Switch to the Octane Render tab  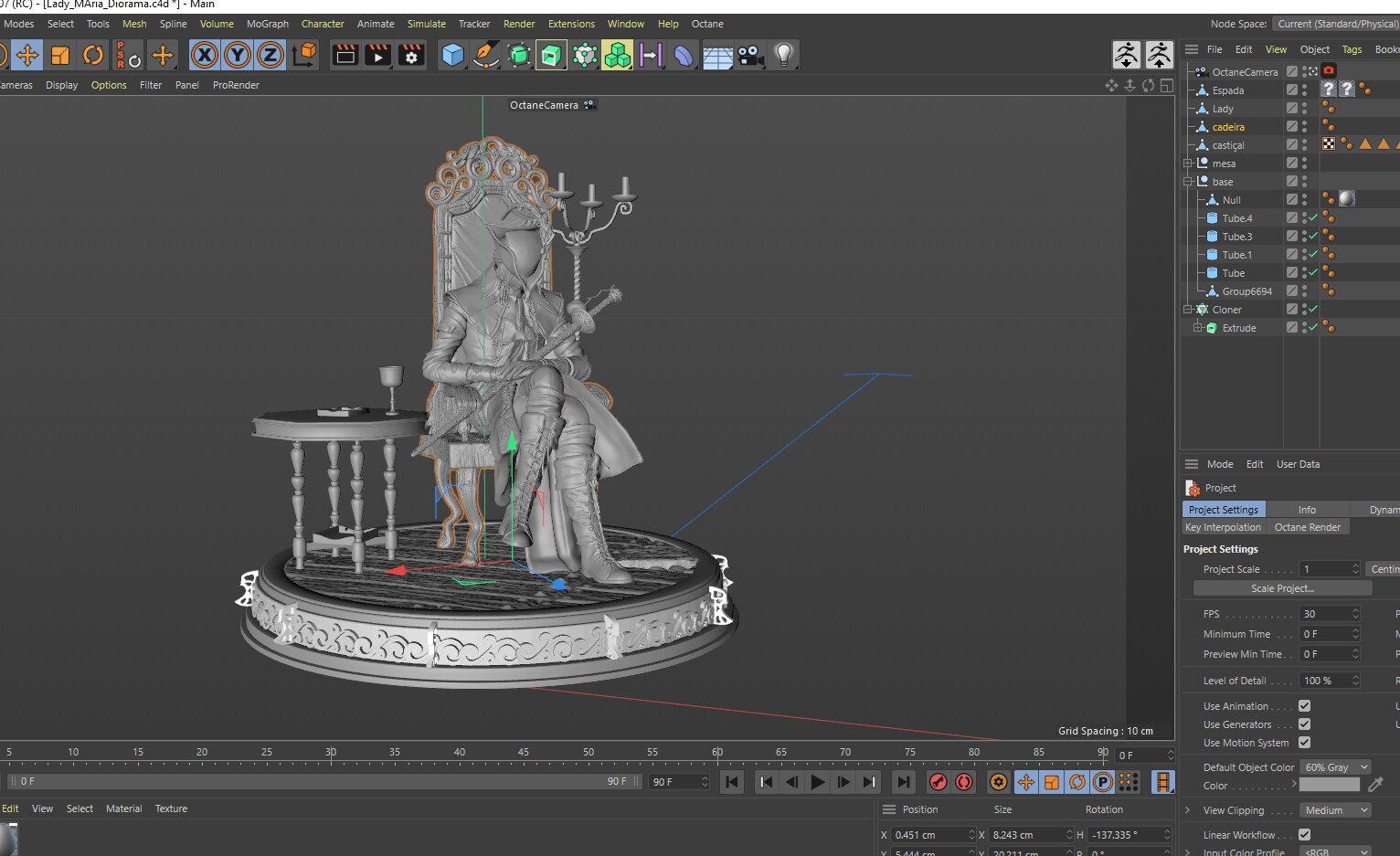click(1308, 526)
